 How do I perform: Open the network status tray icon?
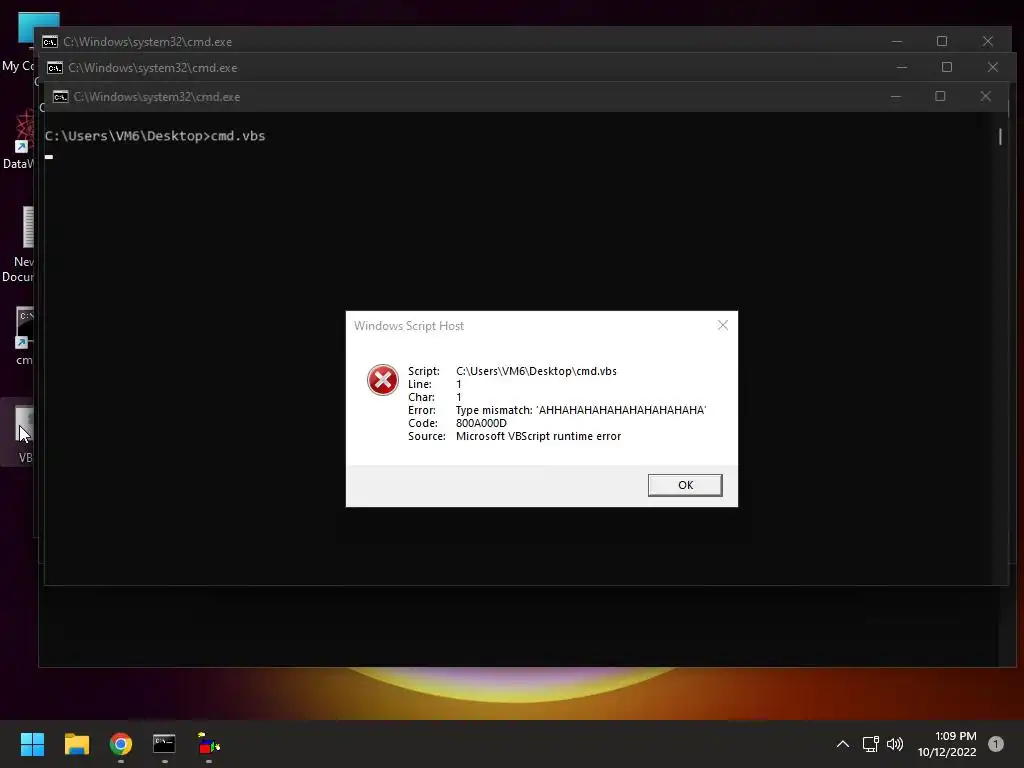coord(871,744)
